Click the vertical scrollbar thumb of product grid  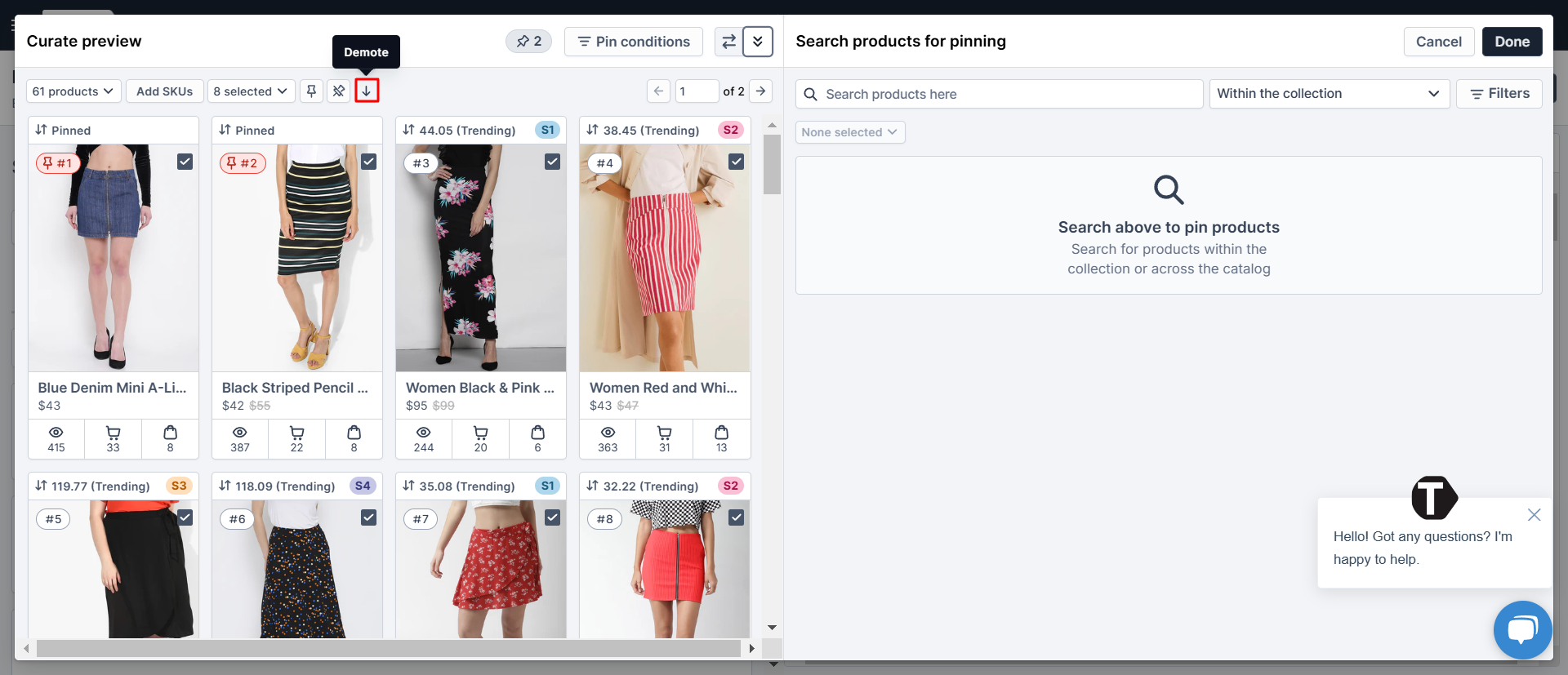coord(772,164)
